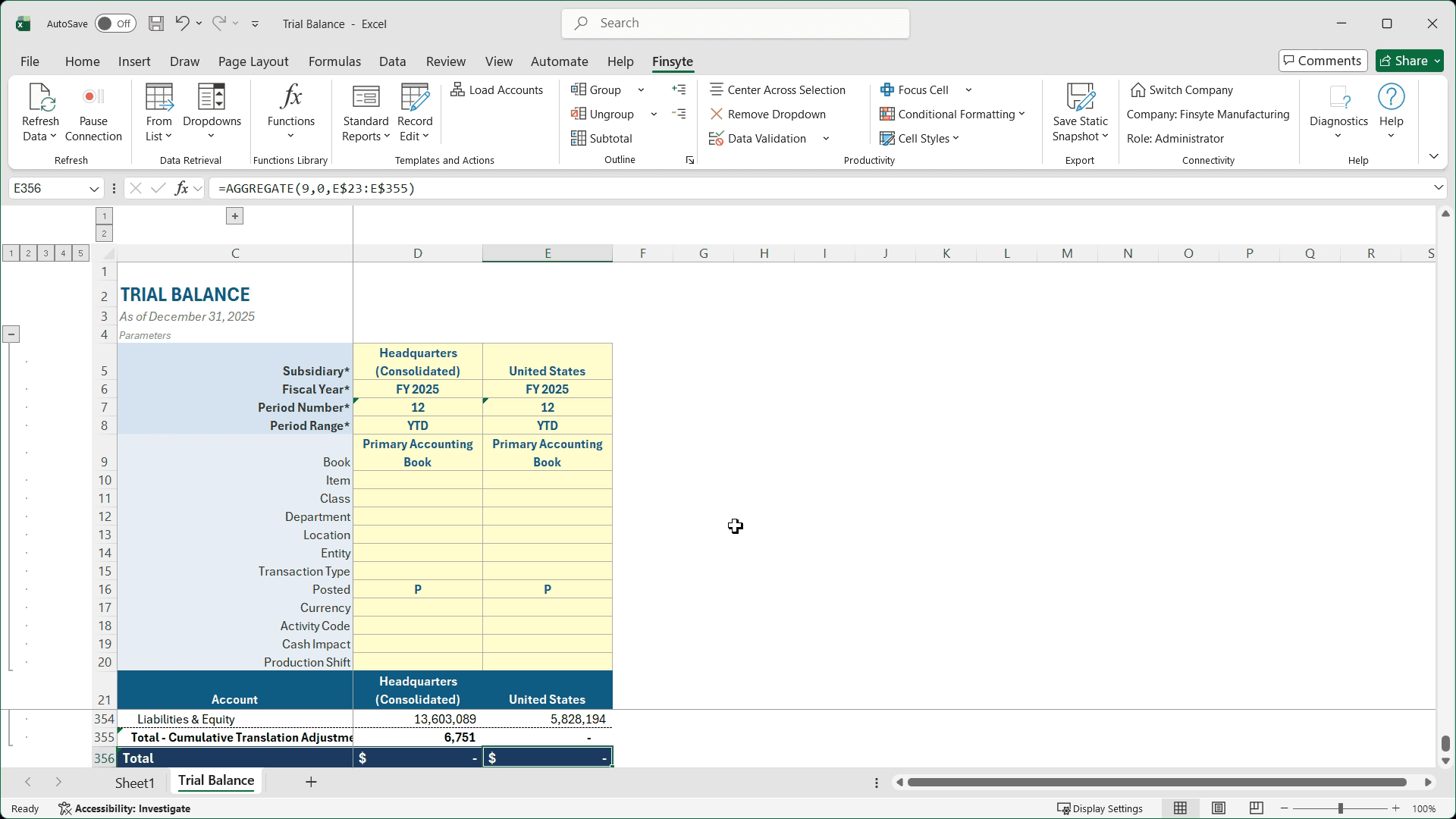Screen dimensions: 1456x819
Task: Collapse the Parameters row group
Action: click(11, 334)
